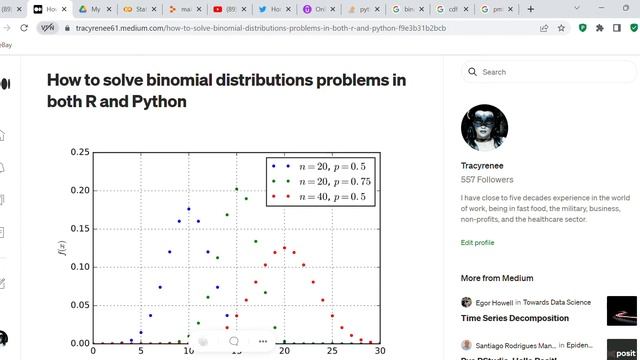Focus the Medium Search field
This screenshot has height=360, width=640.
549,72
